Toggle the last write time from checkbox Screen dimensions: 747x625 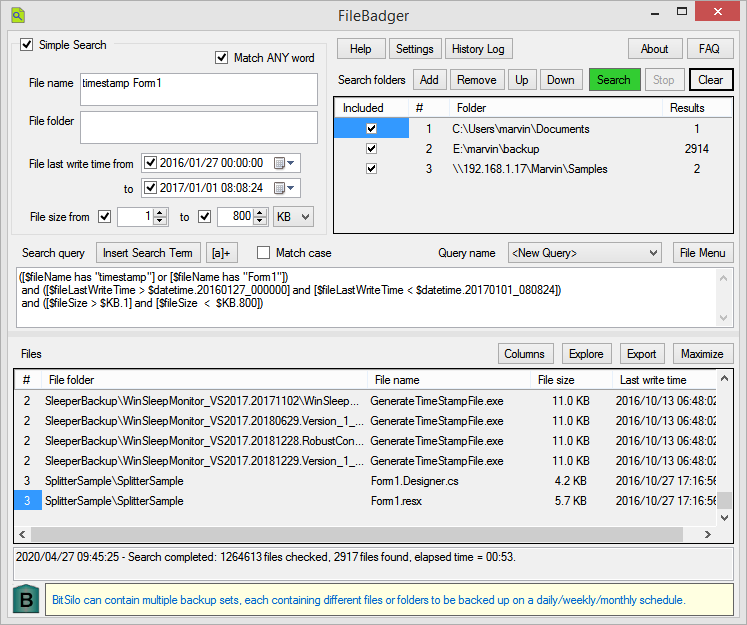point(150,163)
